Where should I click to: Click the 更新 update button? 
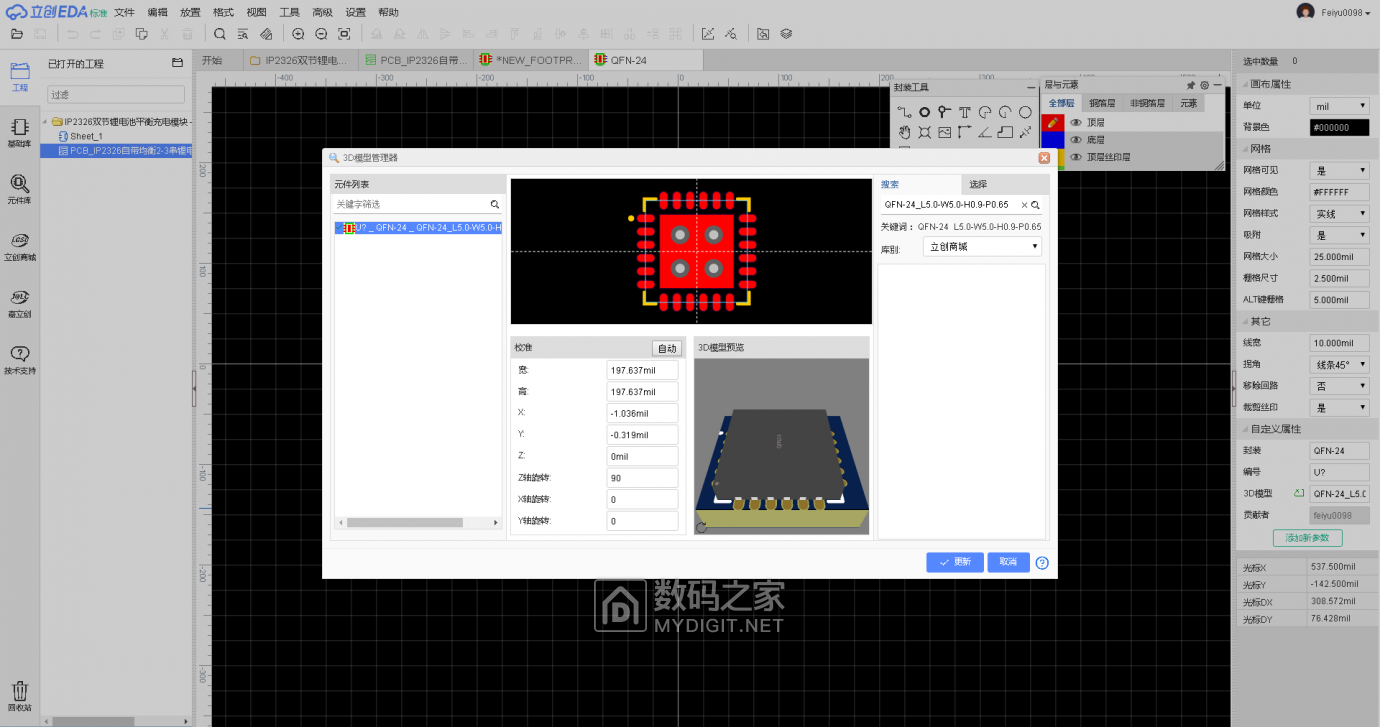point(954,562)
